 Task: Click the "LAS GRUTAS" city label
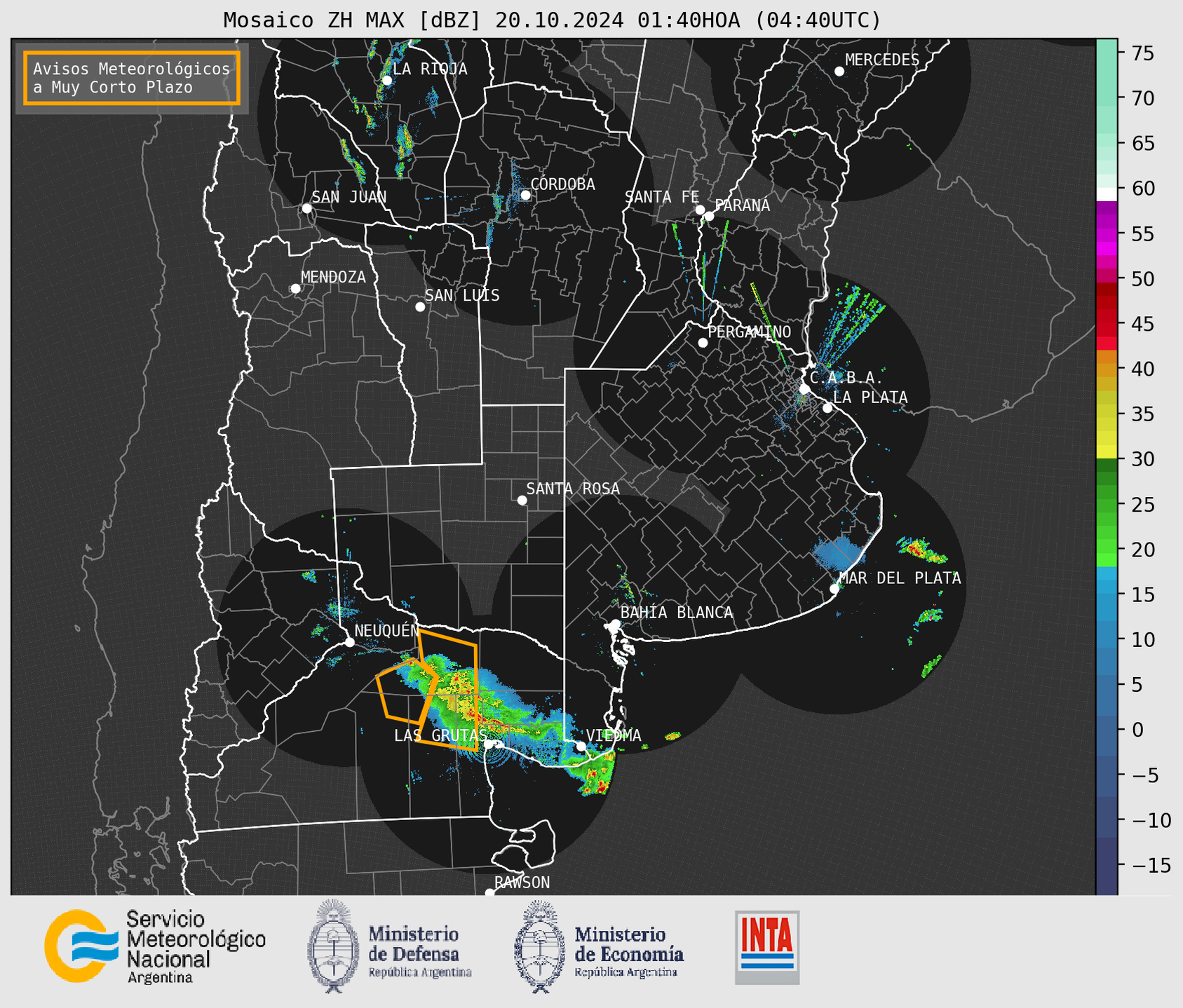click(440, 735)
